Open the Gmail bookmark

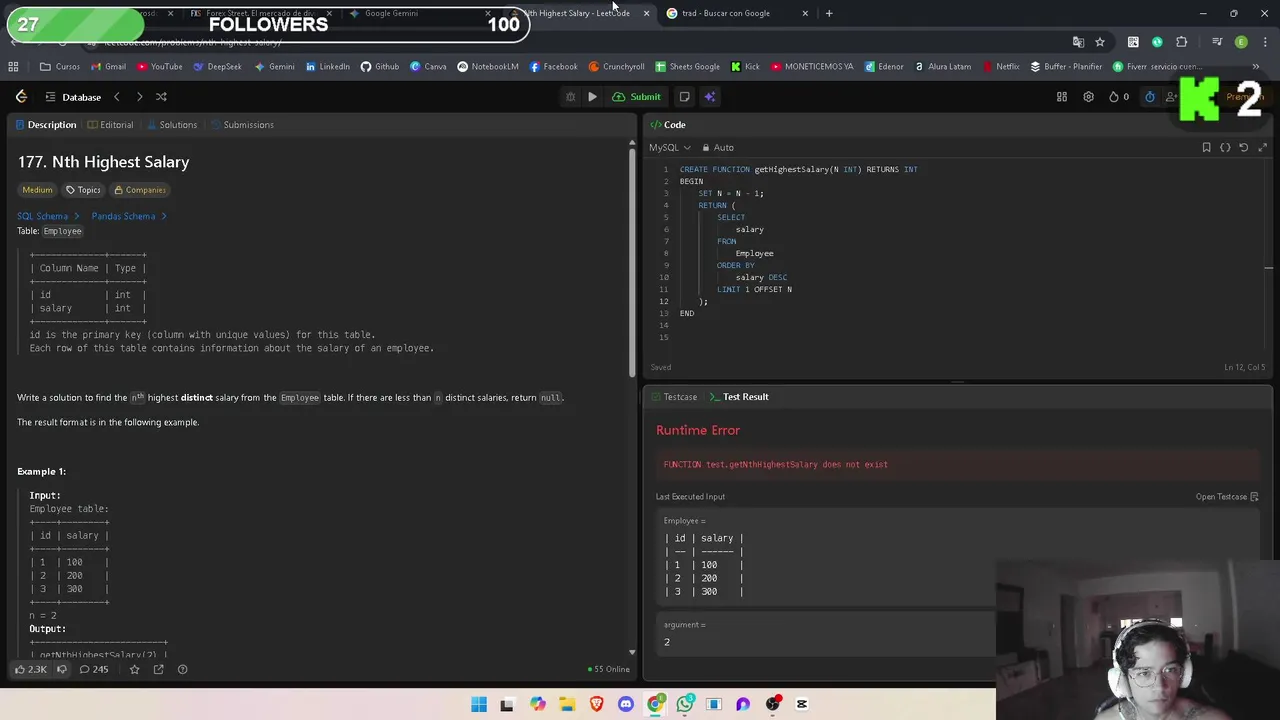(x=108, y=67)
